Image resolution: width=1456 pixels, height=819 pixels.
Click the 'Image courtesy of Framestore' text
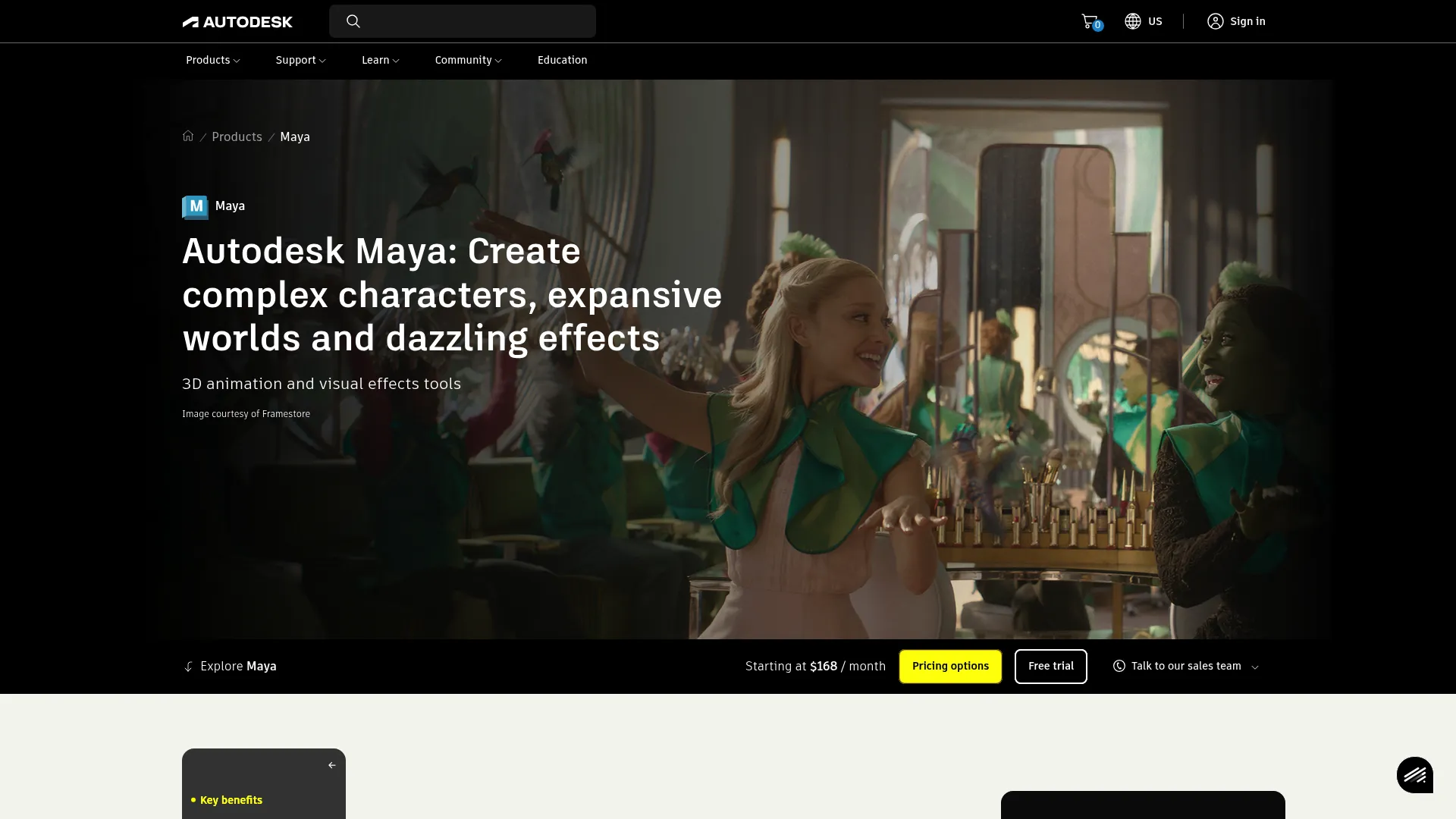pyautogui.click(x=246, y=414)
